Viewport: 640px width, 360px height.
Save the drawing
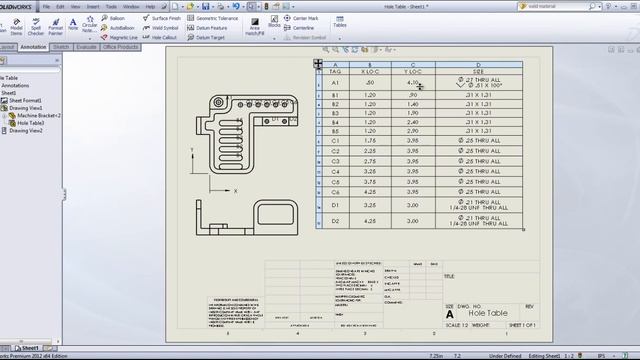(x=206, y=7)
